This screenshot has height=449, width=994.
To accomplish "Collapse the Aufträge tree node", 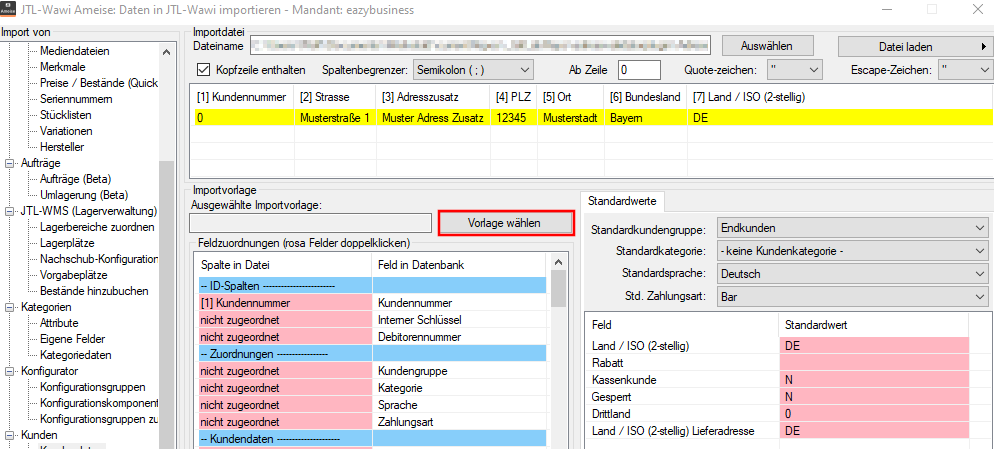I will click(x=10, y=163).
